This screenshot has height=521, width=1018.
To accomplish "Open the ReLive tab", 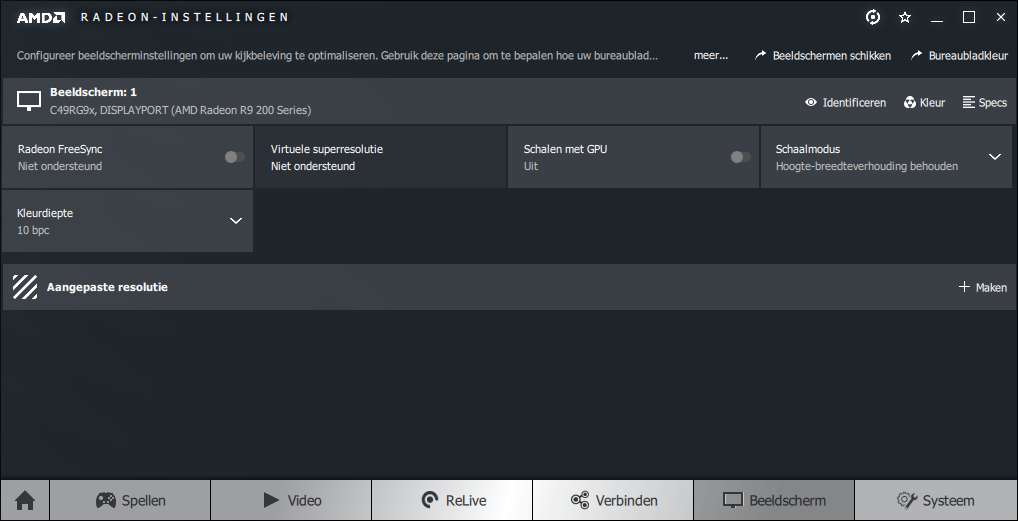I will (453, 500).
